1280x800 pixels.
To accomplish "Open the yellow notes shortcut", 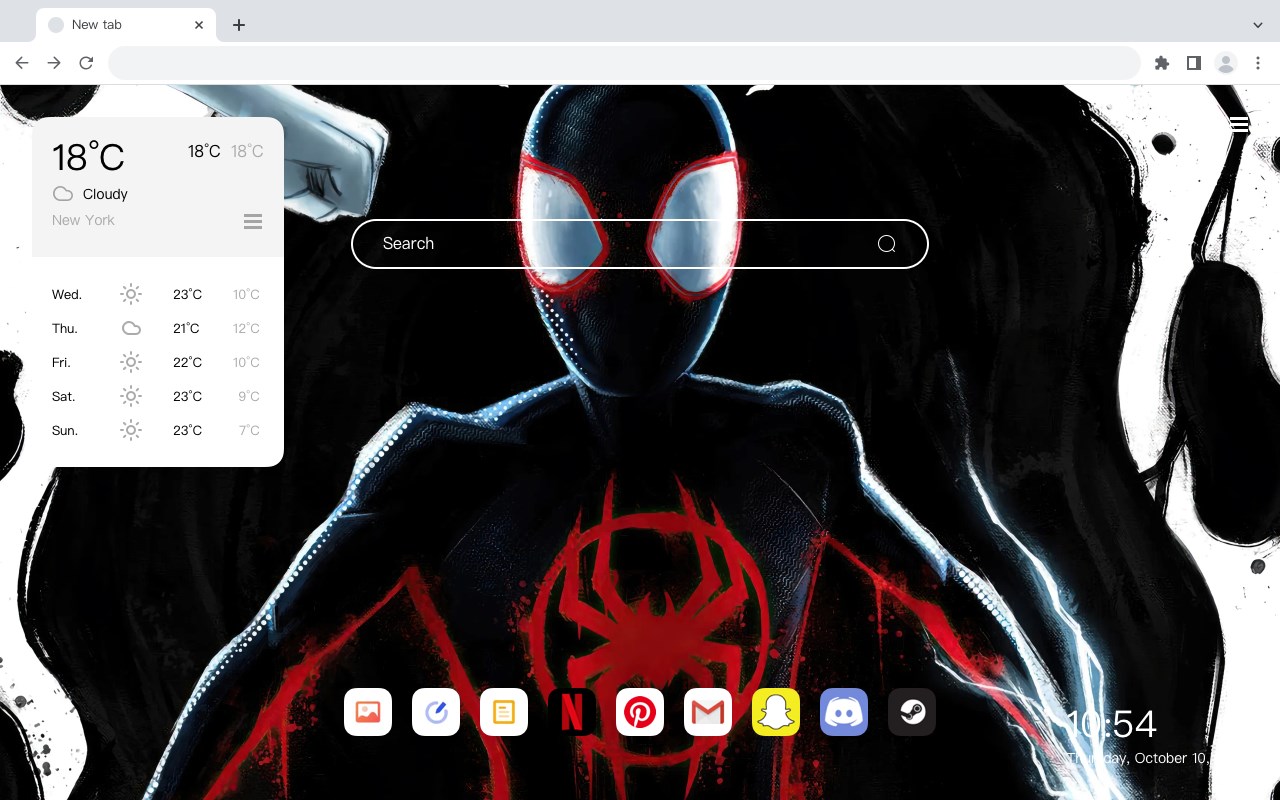I will [x=504, y=712].
